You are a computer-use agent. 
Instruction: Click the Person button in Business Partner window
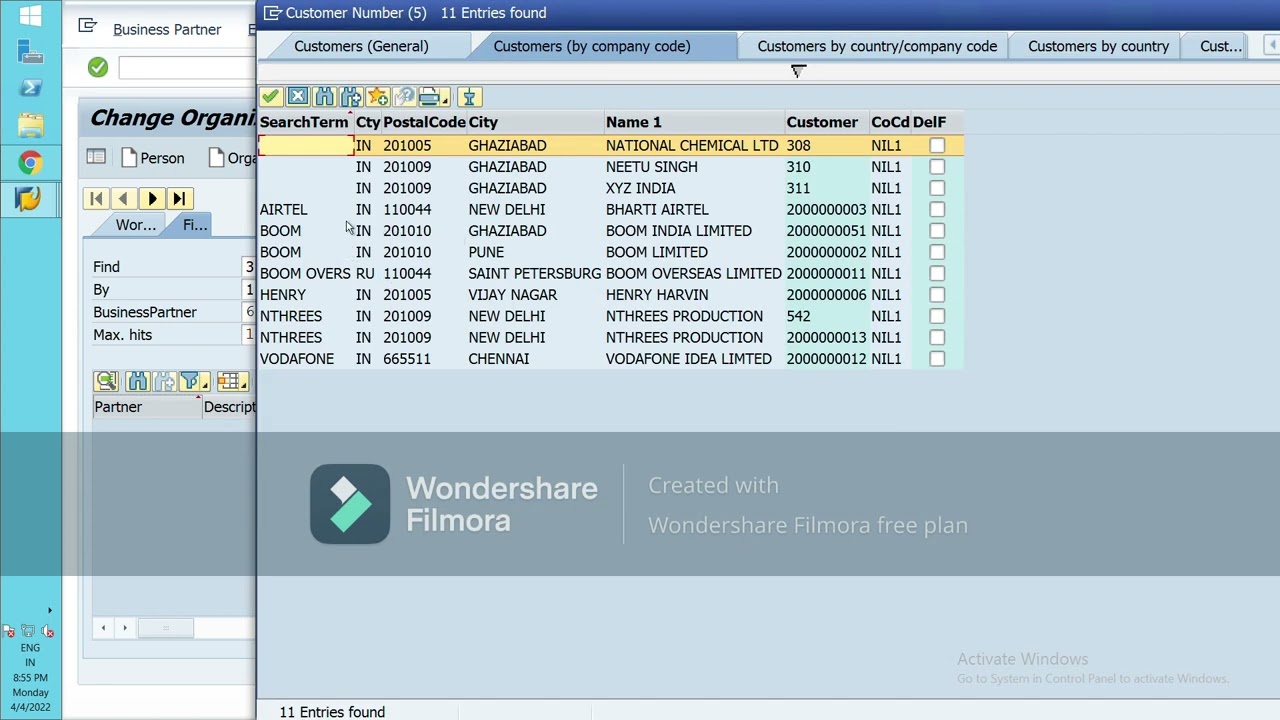pos(152,158)
